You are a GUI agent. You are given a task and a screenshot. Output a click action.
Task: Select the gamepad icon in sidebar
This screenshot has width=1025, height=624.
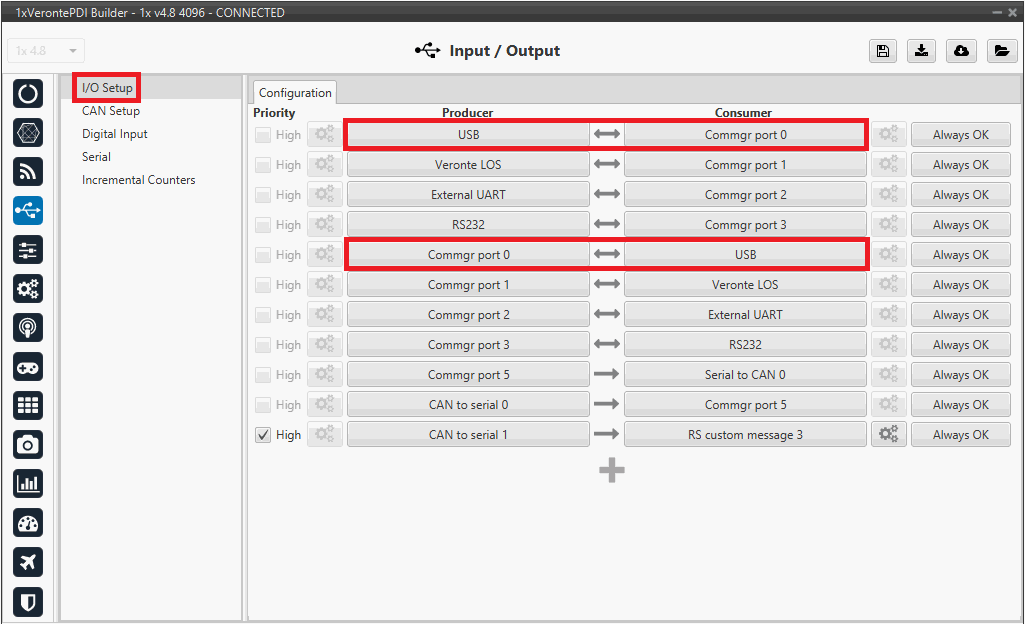28,367
